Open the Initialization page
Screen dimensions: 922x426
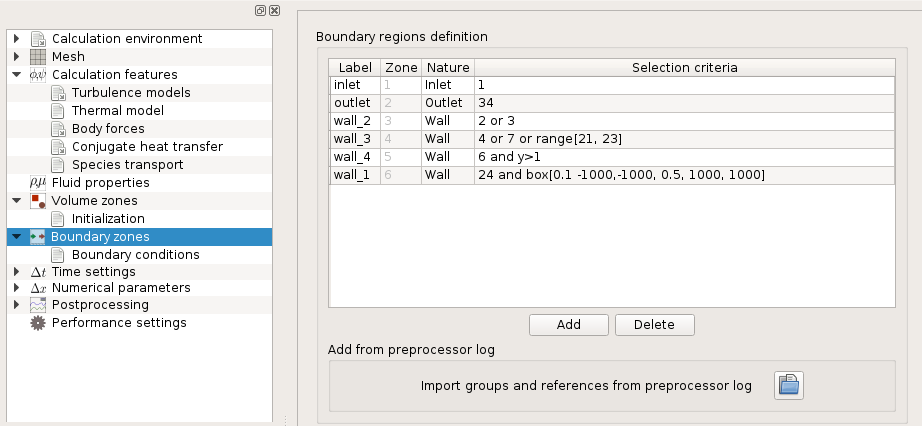pyautogui.click(x=108, y=219)
